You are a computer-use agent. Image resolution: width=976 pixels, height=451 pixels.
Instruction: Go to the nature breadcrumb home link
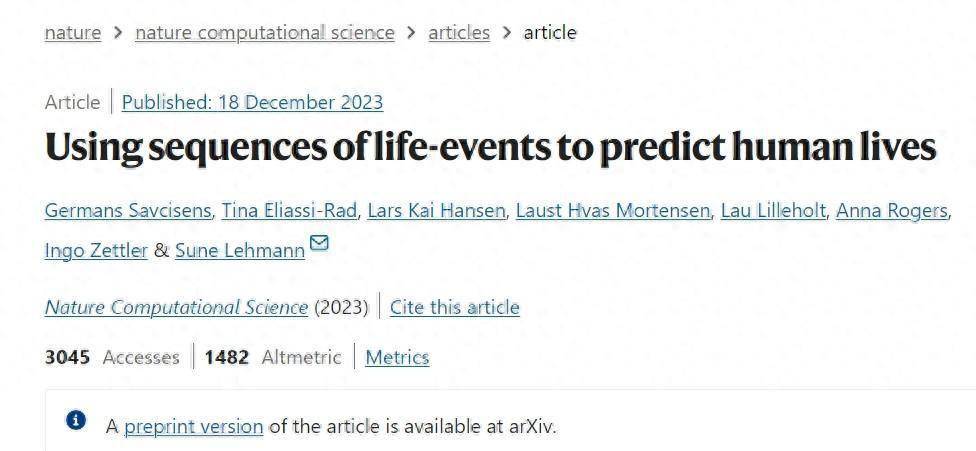pyautogui.click(x=73, y=32)
